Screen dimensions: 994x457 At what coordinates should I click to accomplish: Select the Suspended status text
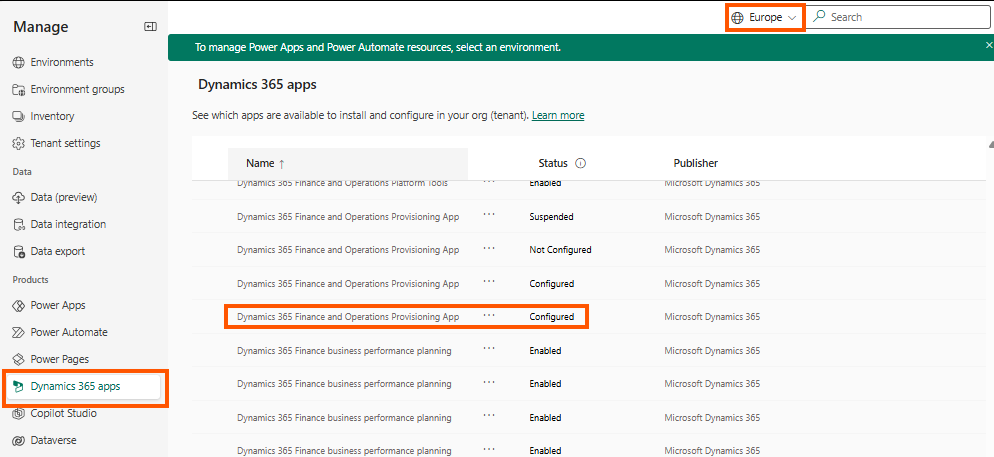[x=552, y=217]
